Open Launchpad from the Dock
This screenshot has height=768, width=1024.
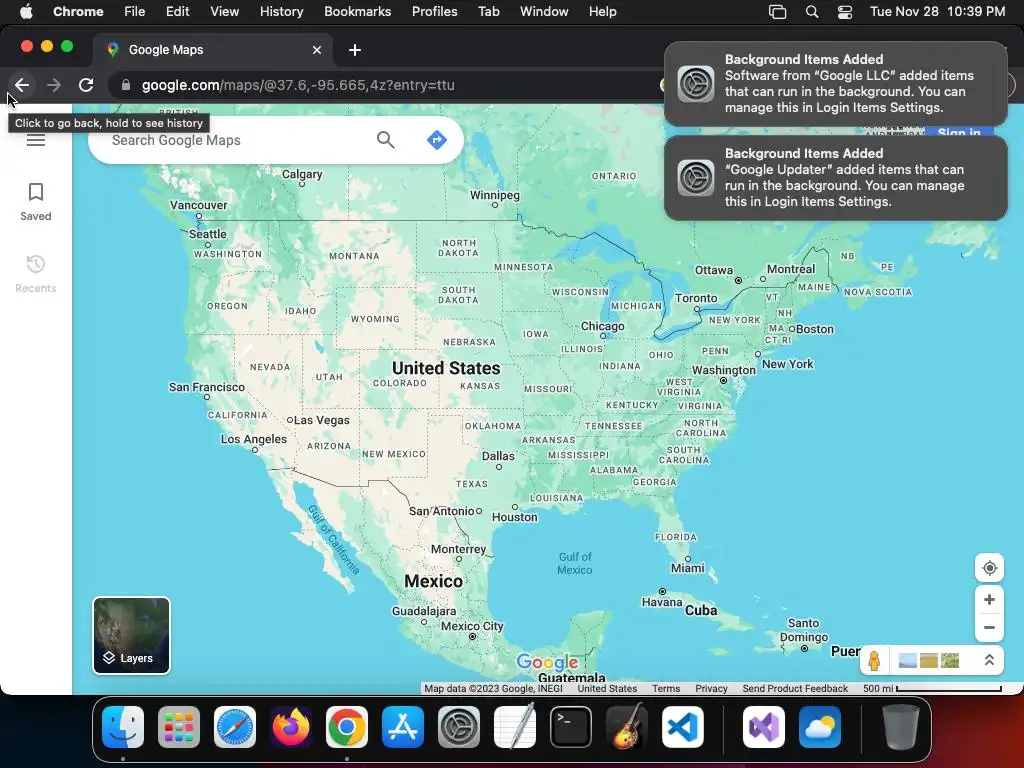pos(179,727)
